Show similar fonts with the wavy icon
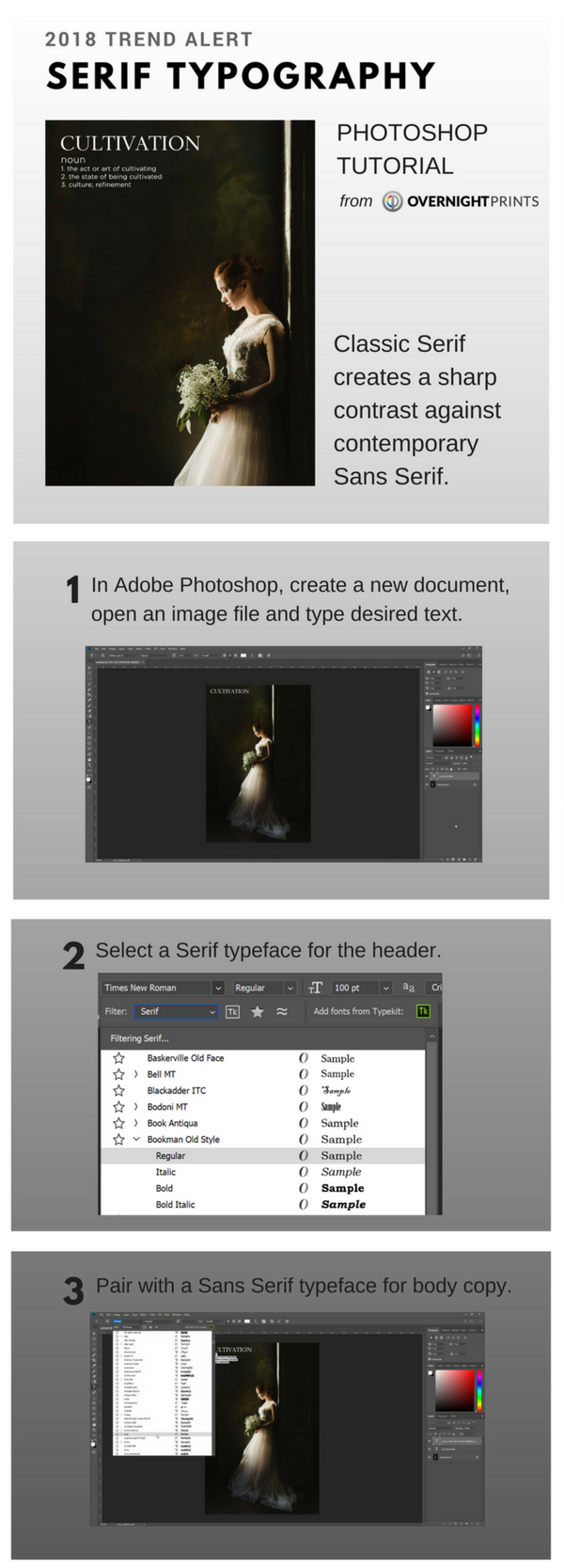Screen dimensions: 564x1568 pos(281,1011)
